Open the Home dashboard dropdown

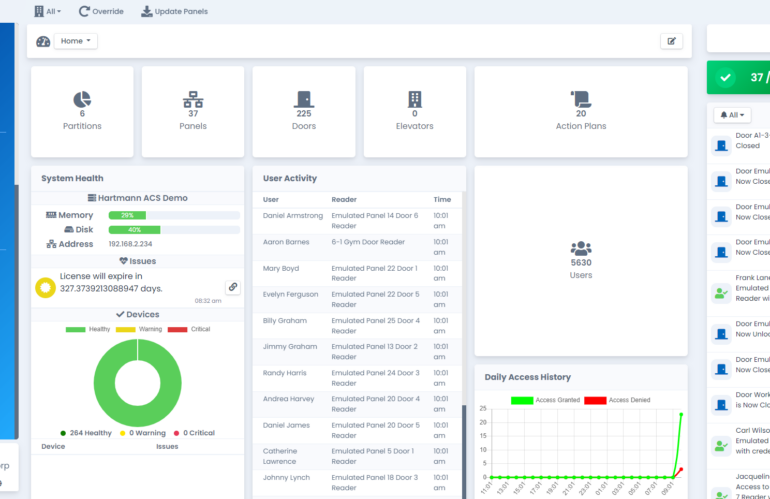pos(76,41)
